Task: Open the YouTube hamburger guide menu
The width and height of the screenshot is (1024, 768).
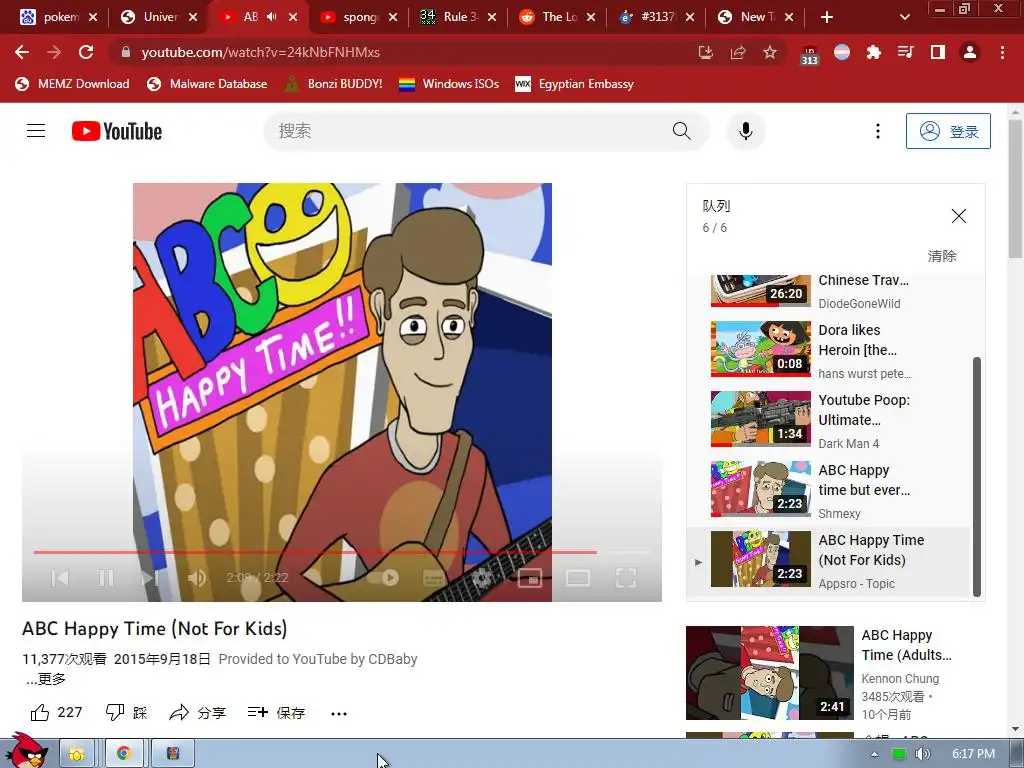Action: pos(36,131)
